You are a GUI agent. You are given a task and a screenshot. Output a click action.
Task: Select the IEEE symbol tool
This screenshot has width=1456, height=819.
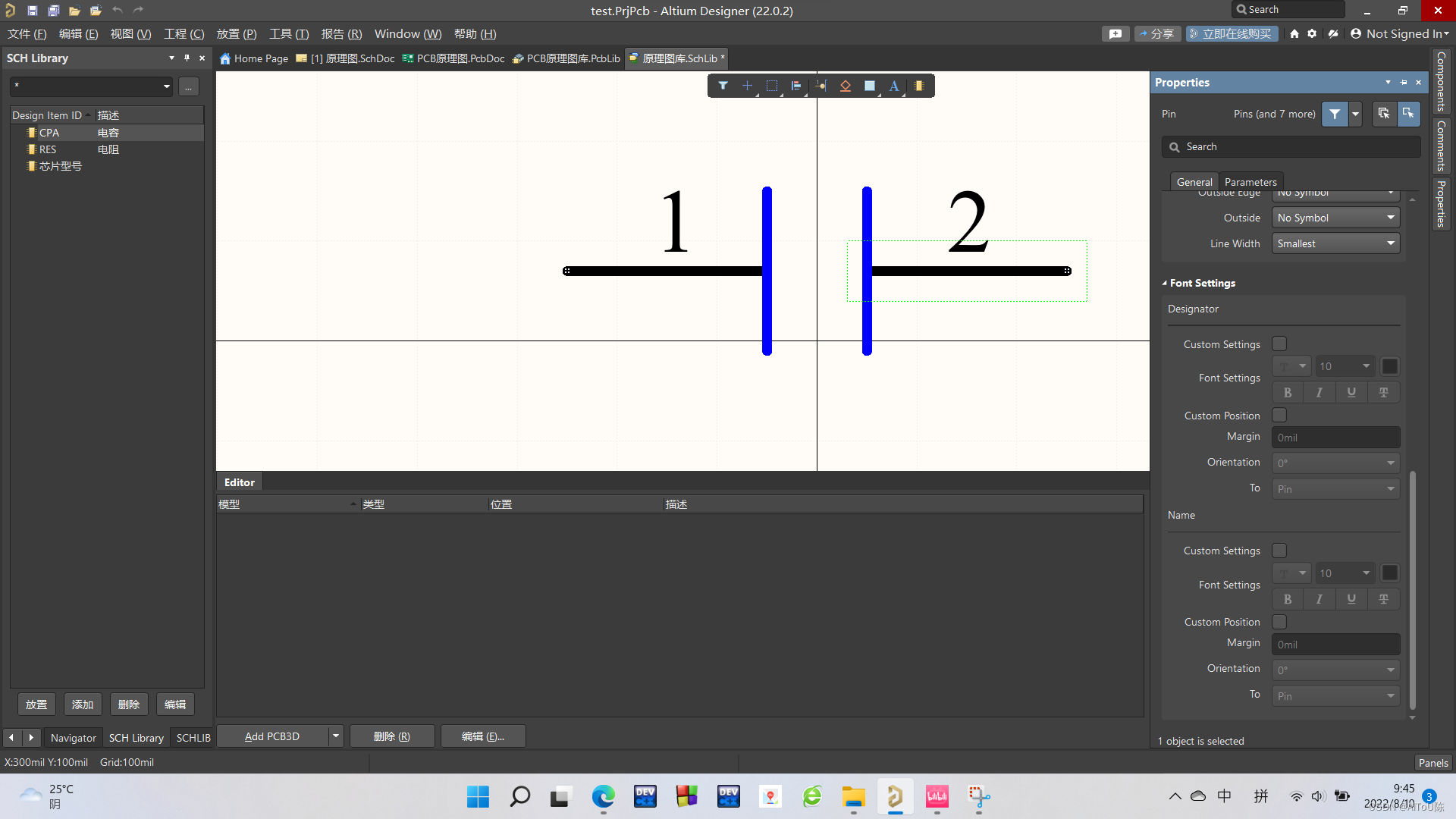(845, 86)
